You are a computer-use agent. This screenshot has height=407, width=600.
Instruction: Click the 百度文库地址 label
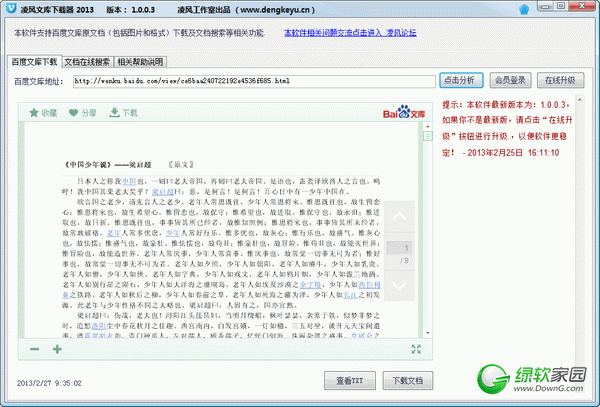tap(39, 81)
